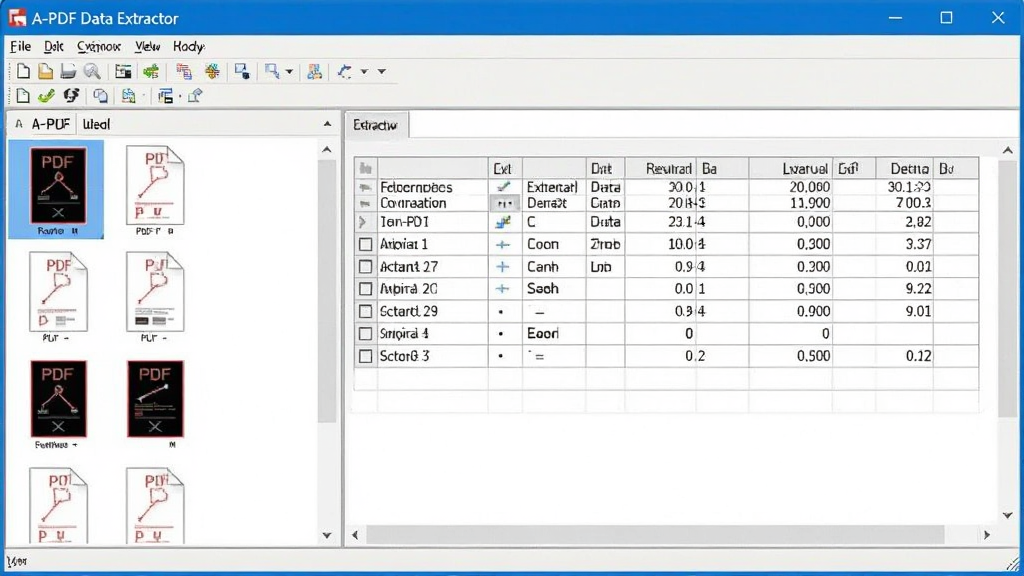Click the 9.22 value in Aupira 20 row

point(918,289)
